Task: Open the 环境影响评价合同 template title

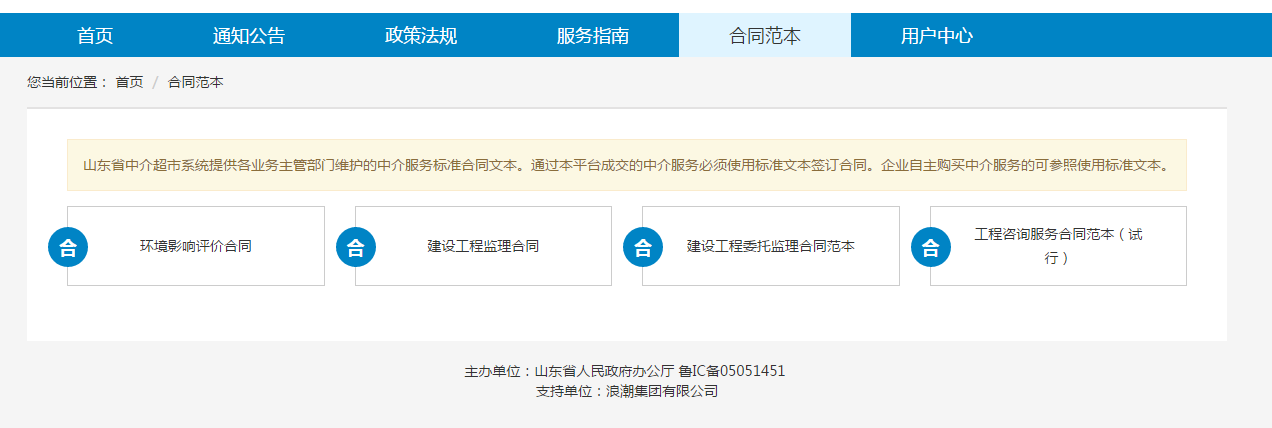Action: pyautogui.click(x=196, y=246)
